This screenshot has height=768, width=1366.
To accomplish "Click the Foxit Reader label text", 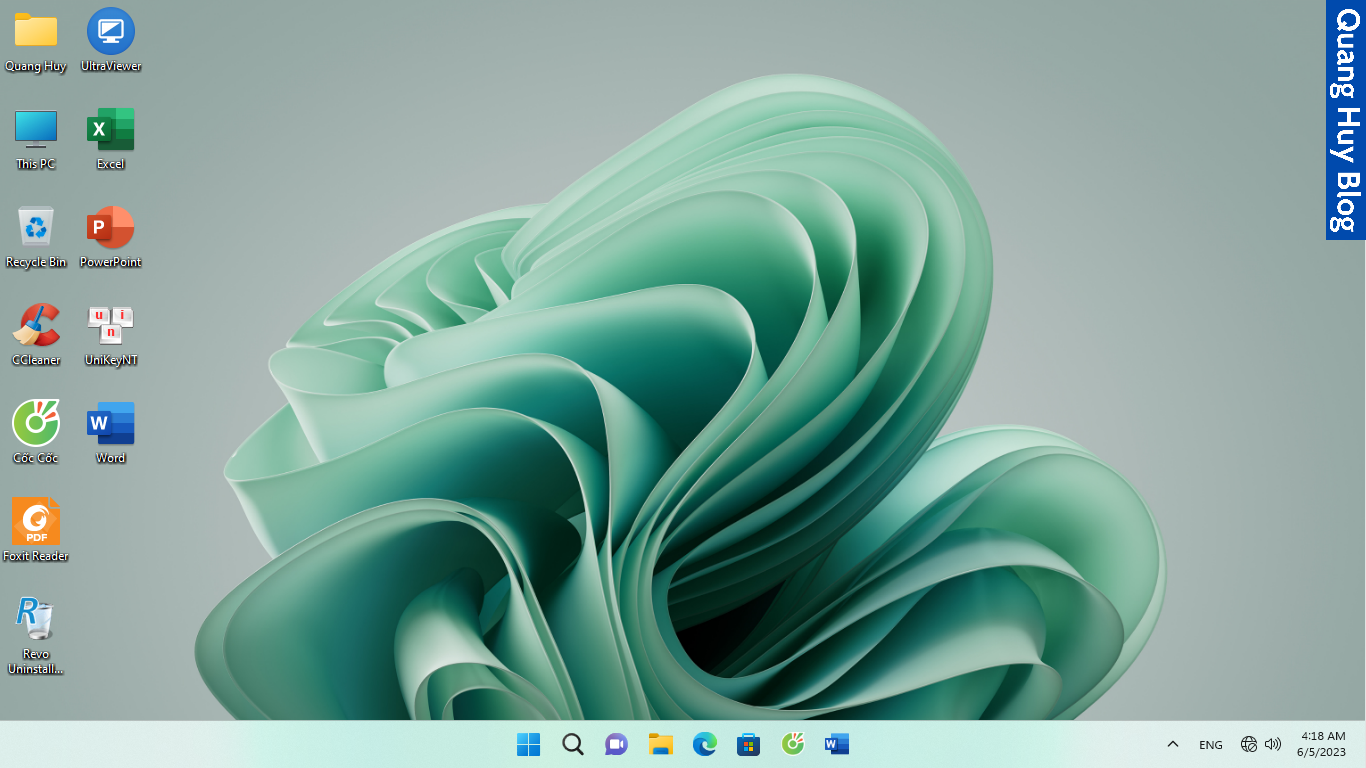I will tap(36, 556).
